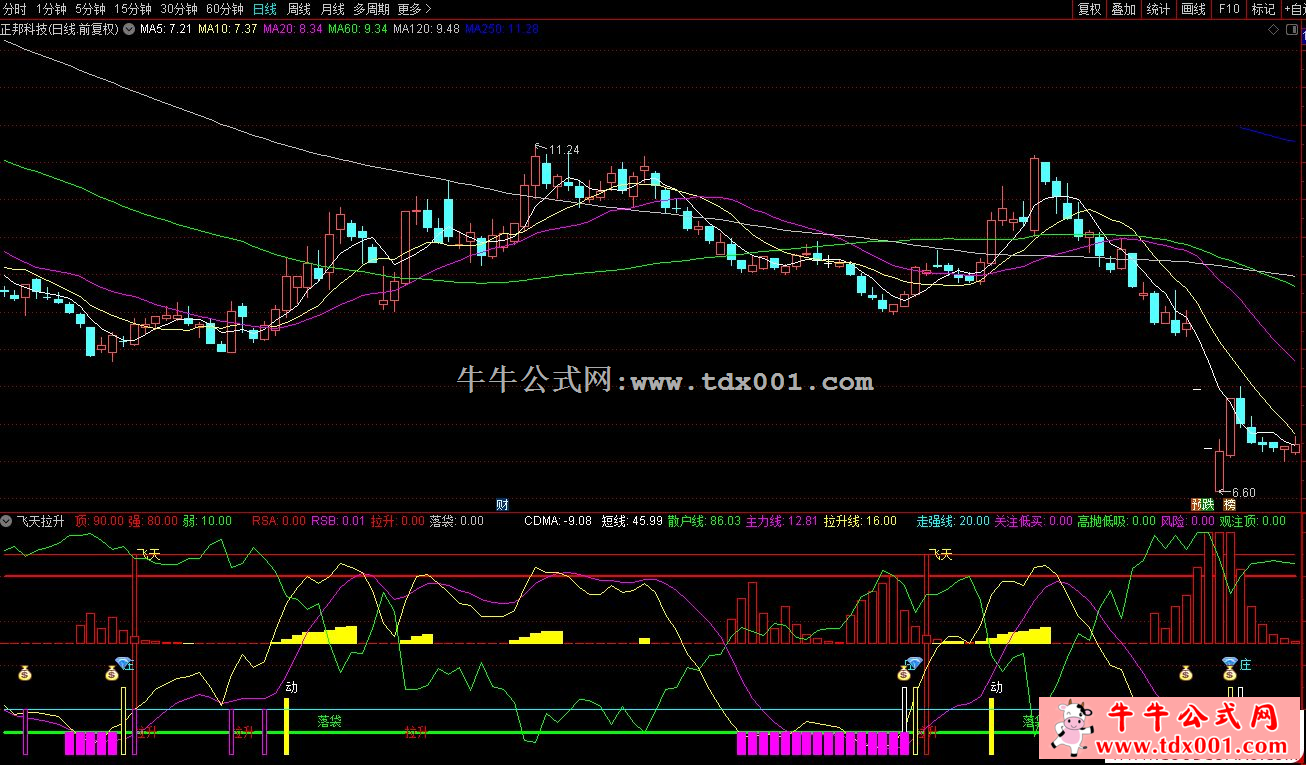Viewport: 1306px width, 765px height.
Task: Click the 走强线: 20.00 value
Action: point(953,521)
